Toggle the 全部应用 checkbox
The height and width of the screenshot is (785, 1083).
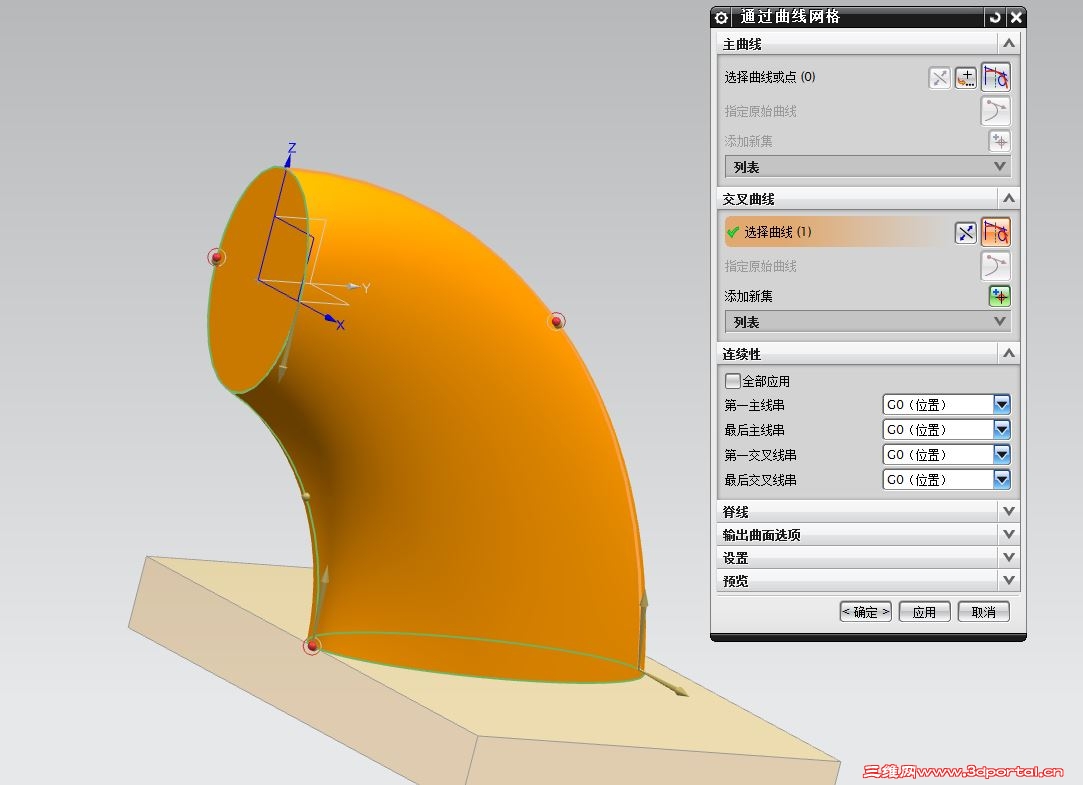pyautogui.click(x=732, y=381)
